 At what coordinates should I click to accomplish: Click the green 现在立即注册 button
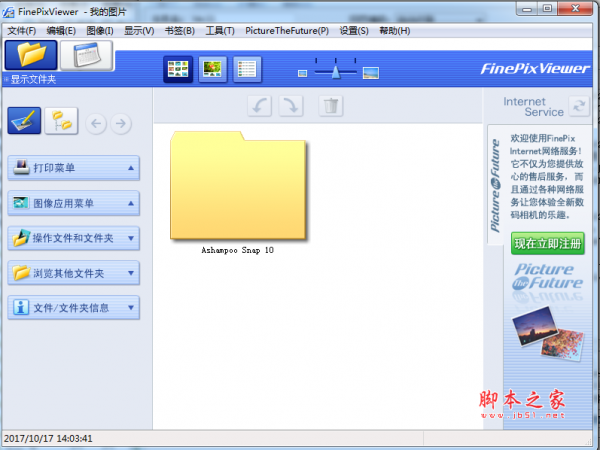coord(548,243)
